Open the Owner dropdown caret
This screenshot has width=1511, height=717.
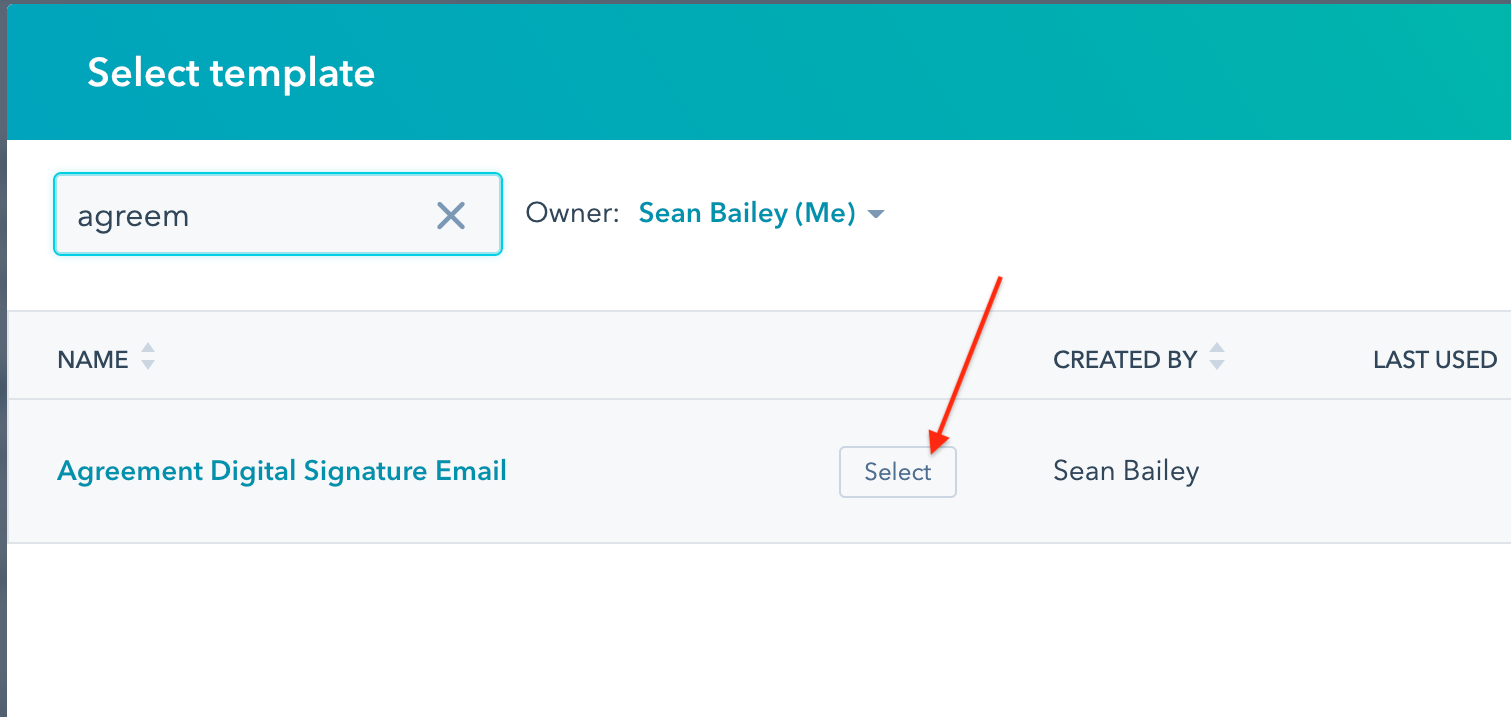click(x=876, y=214)
